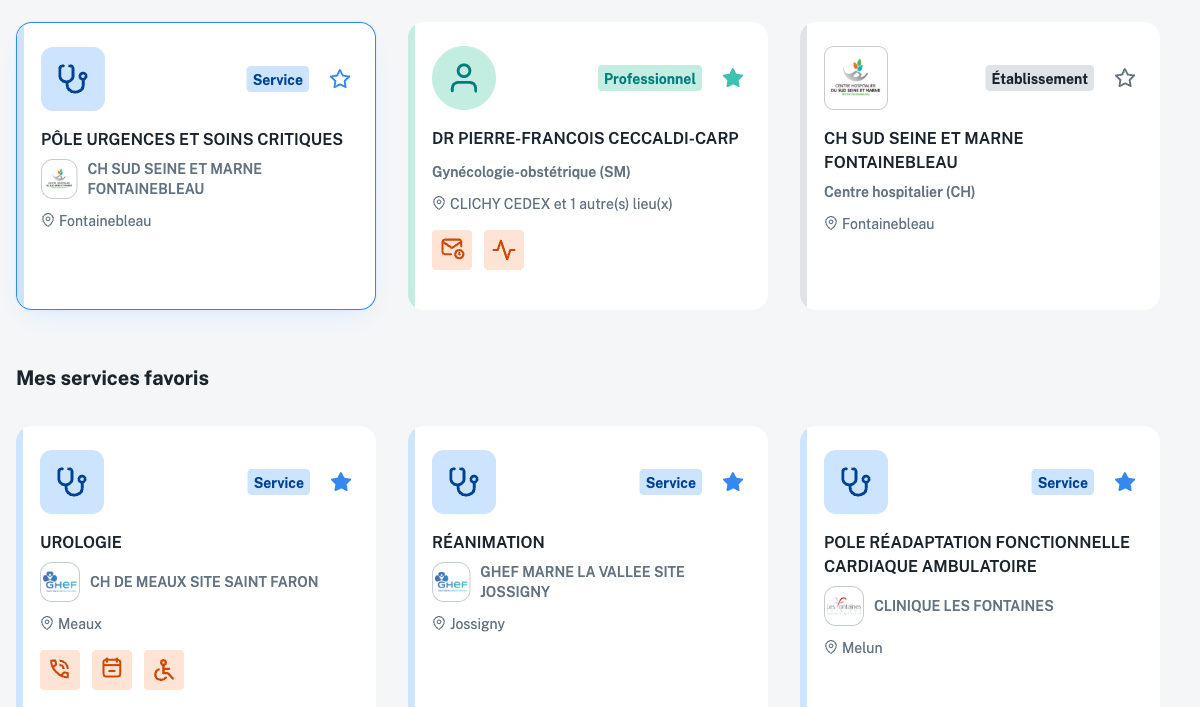Image resolution: width=1200 pixels, height=707 pixels.
Task: Click the Clinique Les Fontaines logo thumbnail
Action: click(844, 606)
